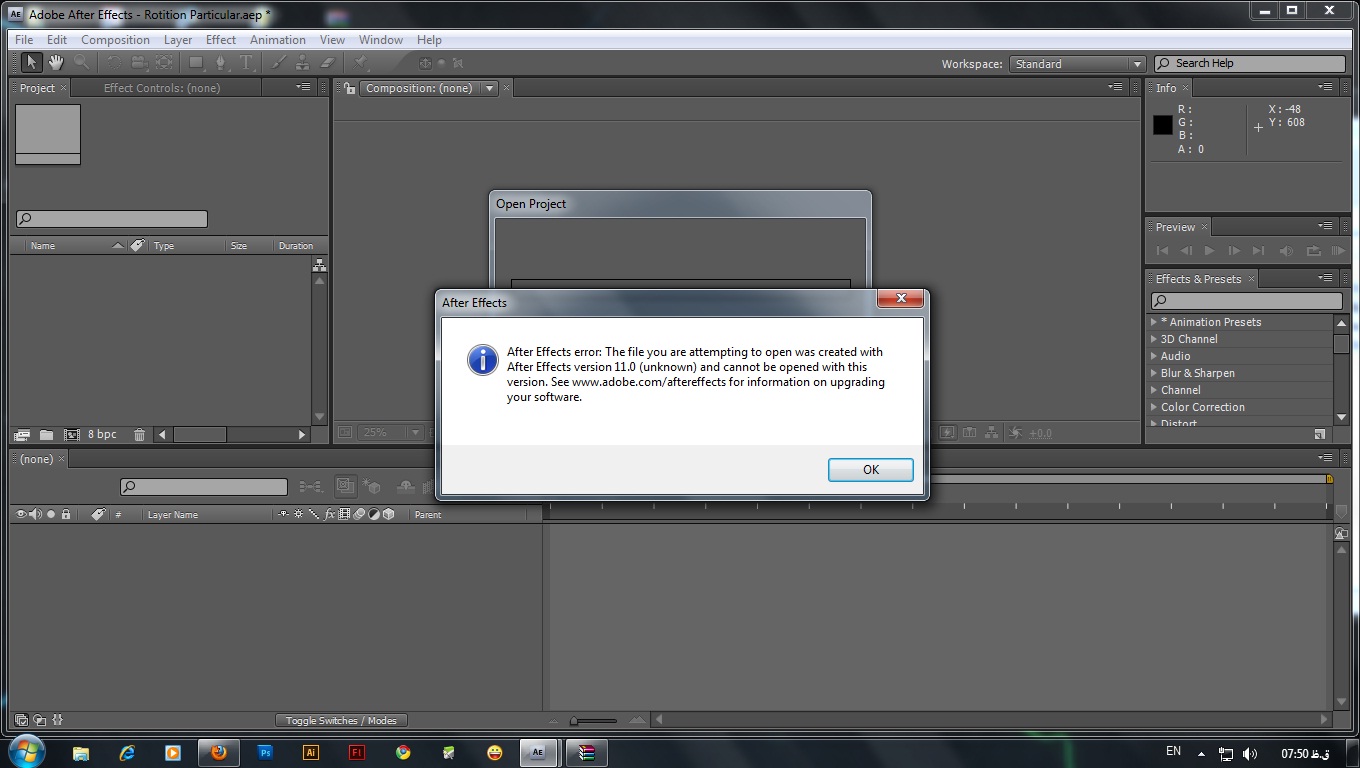This screenshot has width=1360, height=768.
Task: Click the Live Update icon in timeline
Action: coord(346,486)
